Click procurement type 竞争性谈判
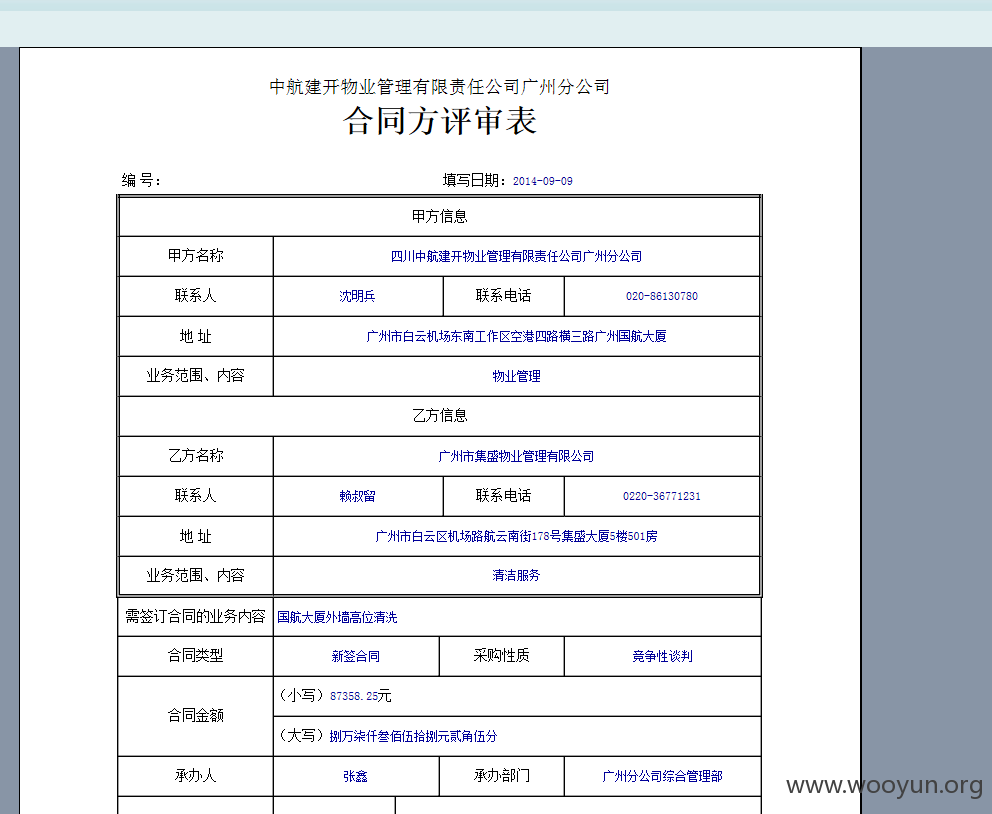Screen dimensions: 992x814 point(662,657)
